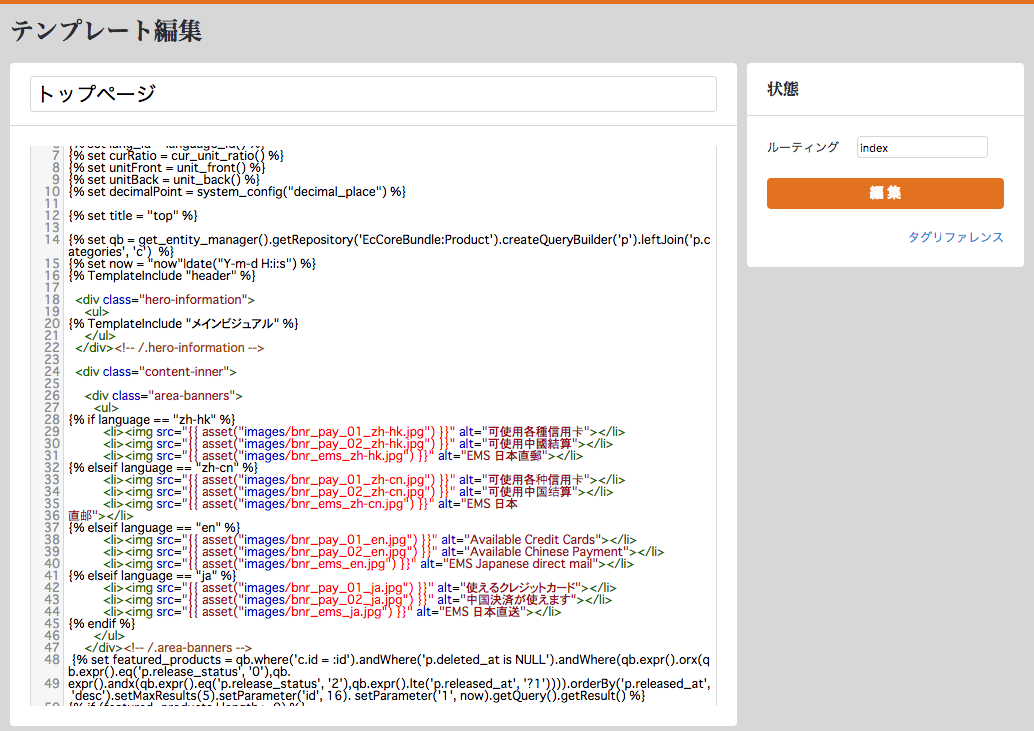Image resolution: width=1034 pixels, height=731 pixels.
Task: Click the TemplateInclude "header" code line
Action: [162, 276]
